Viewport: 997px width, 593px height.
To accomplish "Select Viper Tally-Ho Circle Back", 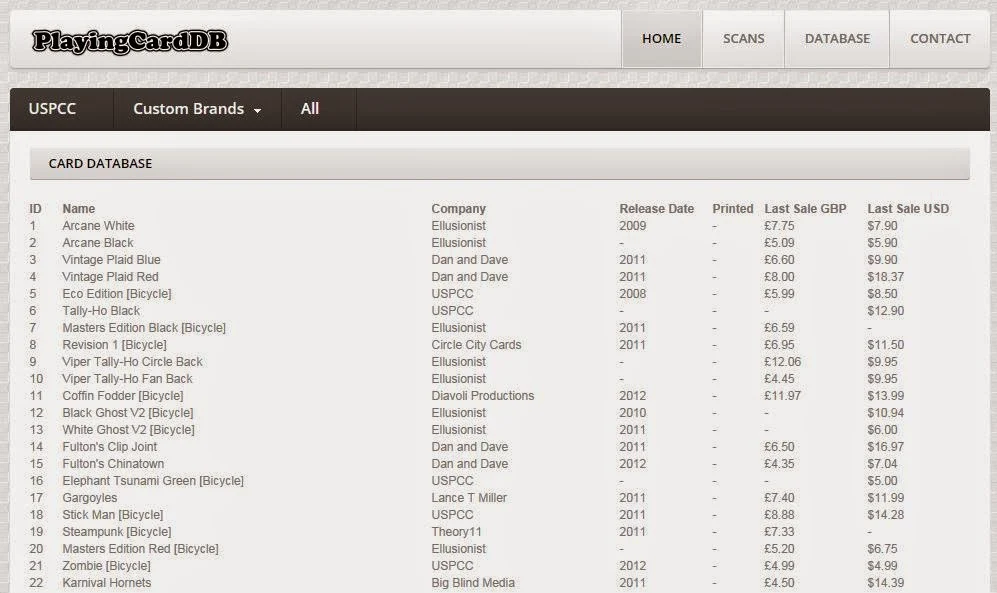I will (x=132, y=362).
